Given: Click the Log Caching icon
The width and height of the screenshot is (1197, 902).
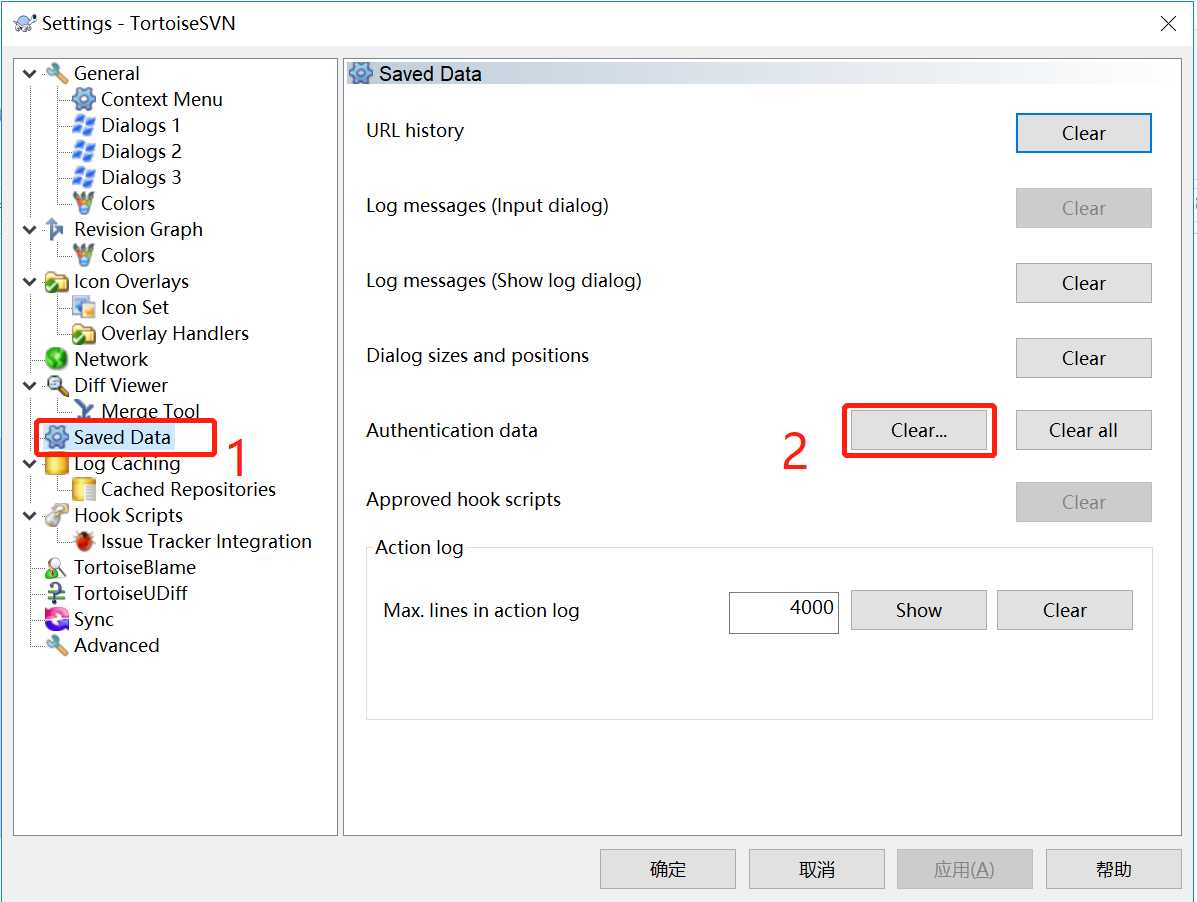Looking at the screenshot, I should click(x=56, y=463).
